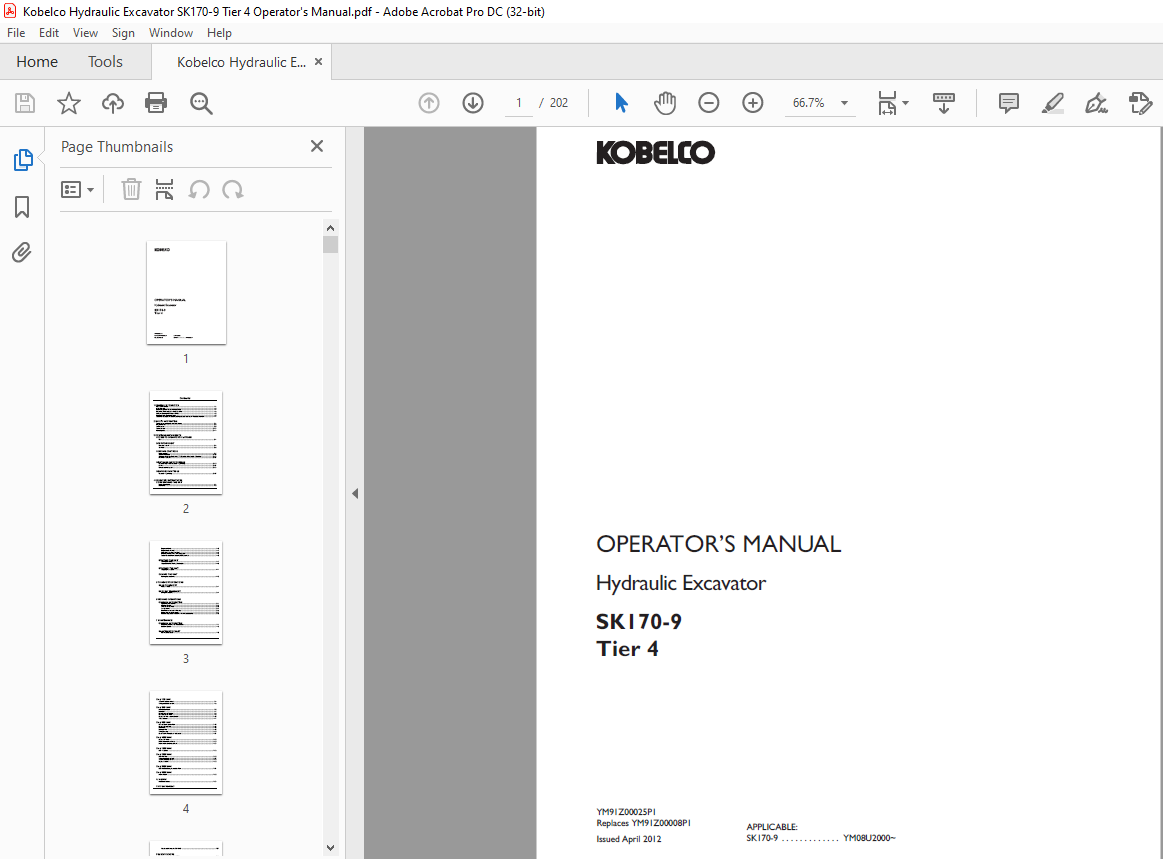Open the zoom level dropdown
1163x859 pixels.
click(844, 103)
